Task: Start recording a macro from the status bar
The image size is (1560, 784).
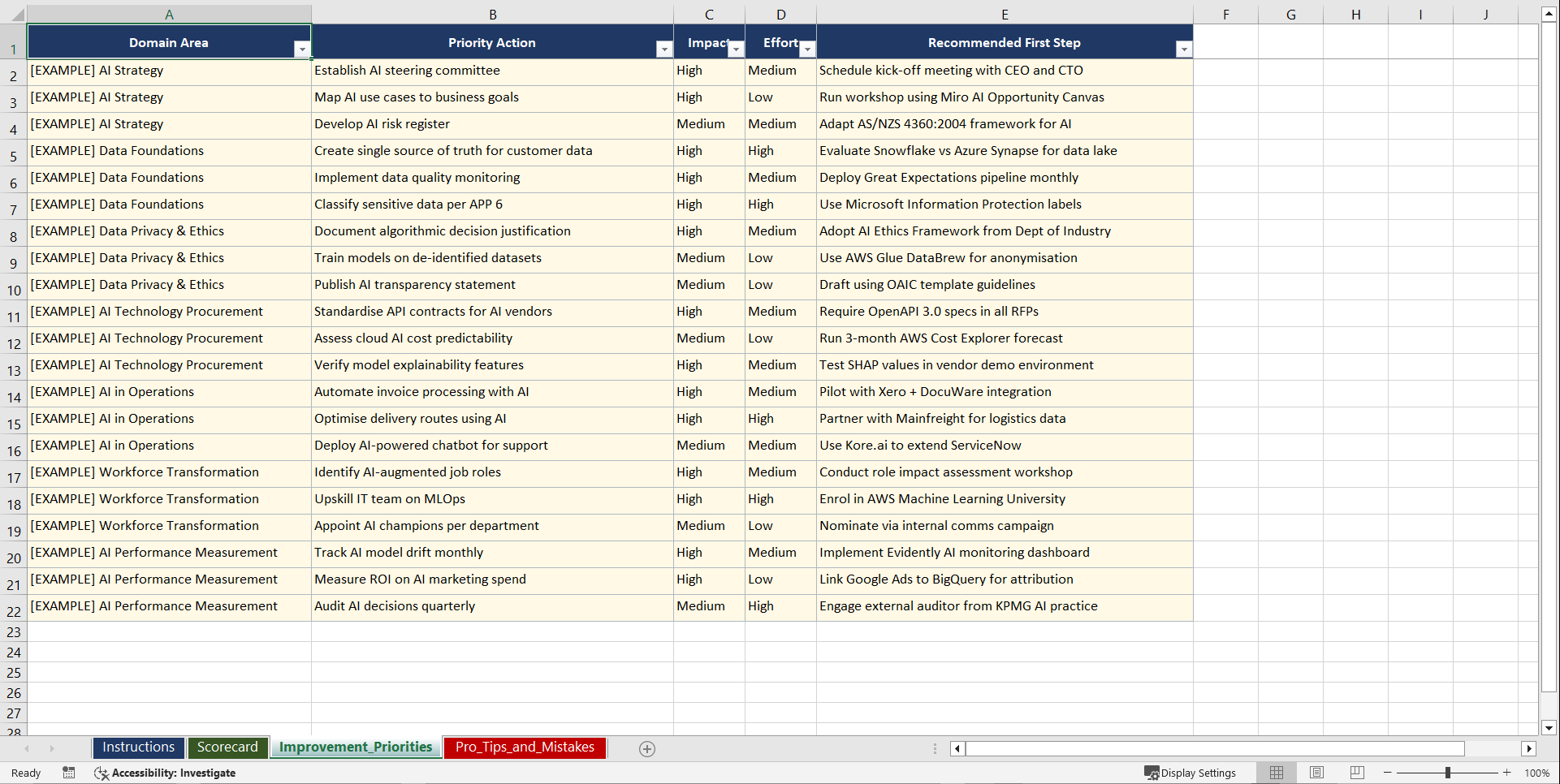Action: [69, 773]
